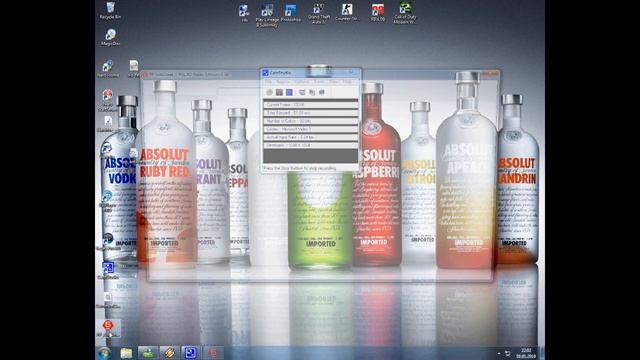Open the Help menu in CamStudio
640x360 pixels.
(347, 82)
